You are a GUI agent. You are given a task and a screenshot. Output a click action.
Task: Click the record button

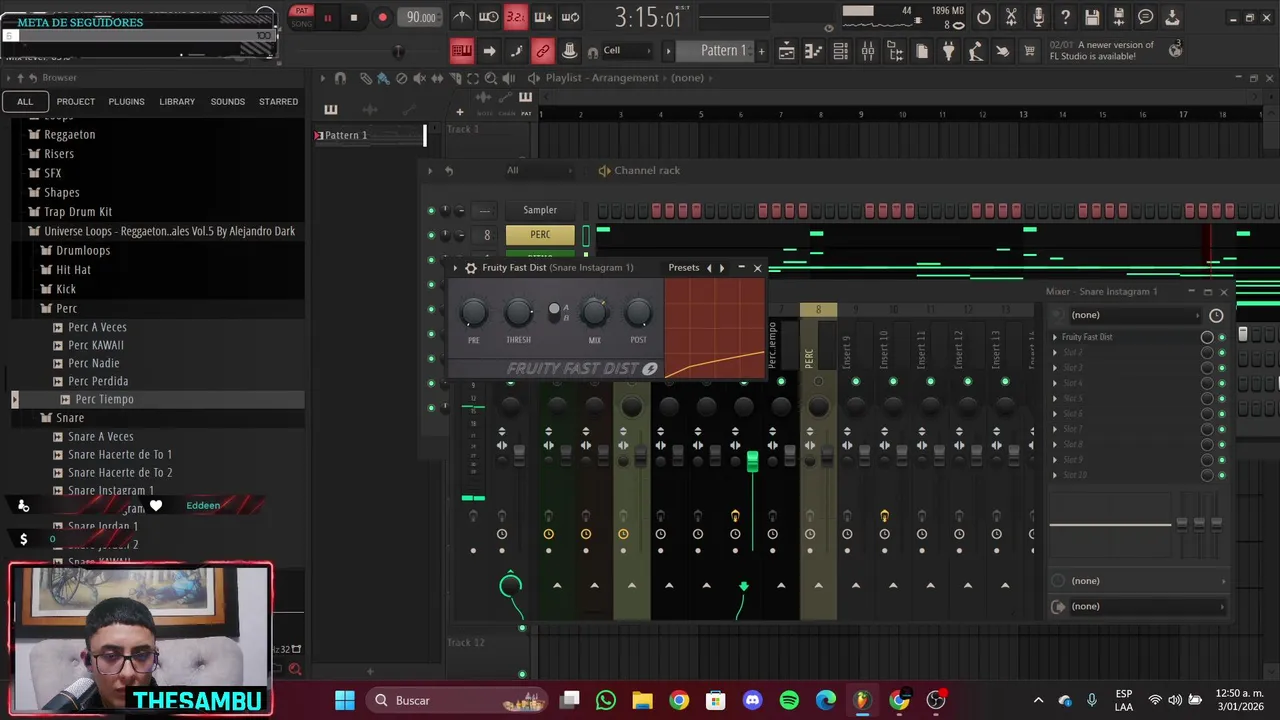382,17
